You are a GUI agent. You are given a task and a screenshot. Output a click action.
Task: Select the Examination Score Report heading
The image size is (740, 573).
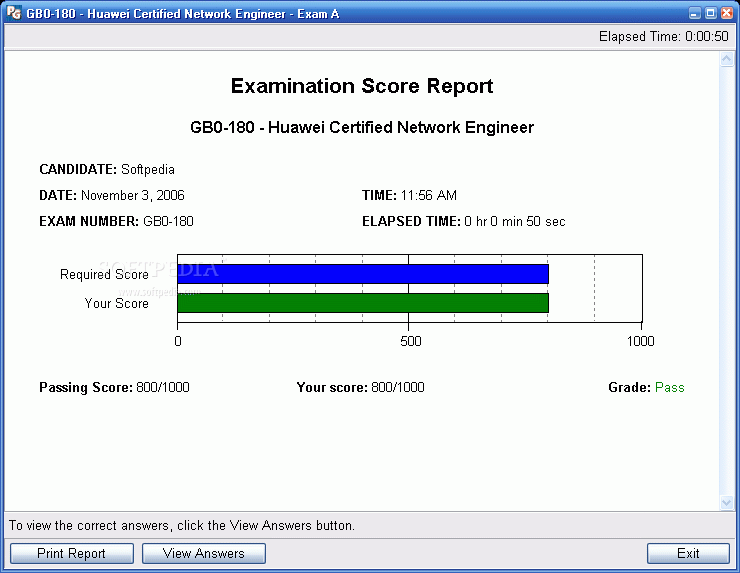[362, 86]
